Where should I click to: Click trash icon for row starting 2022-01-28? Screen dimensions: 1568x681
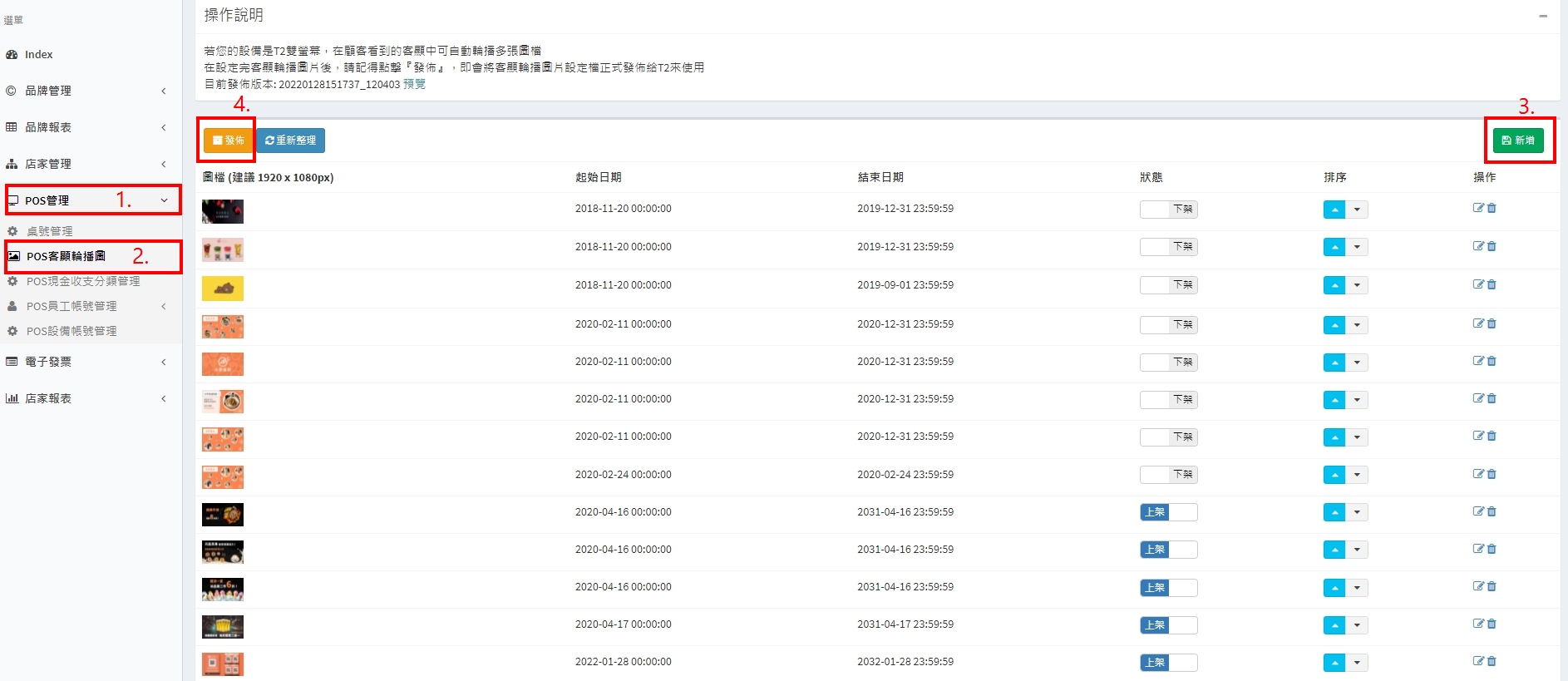coord(1492,661)
